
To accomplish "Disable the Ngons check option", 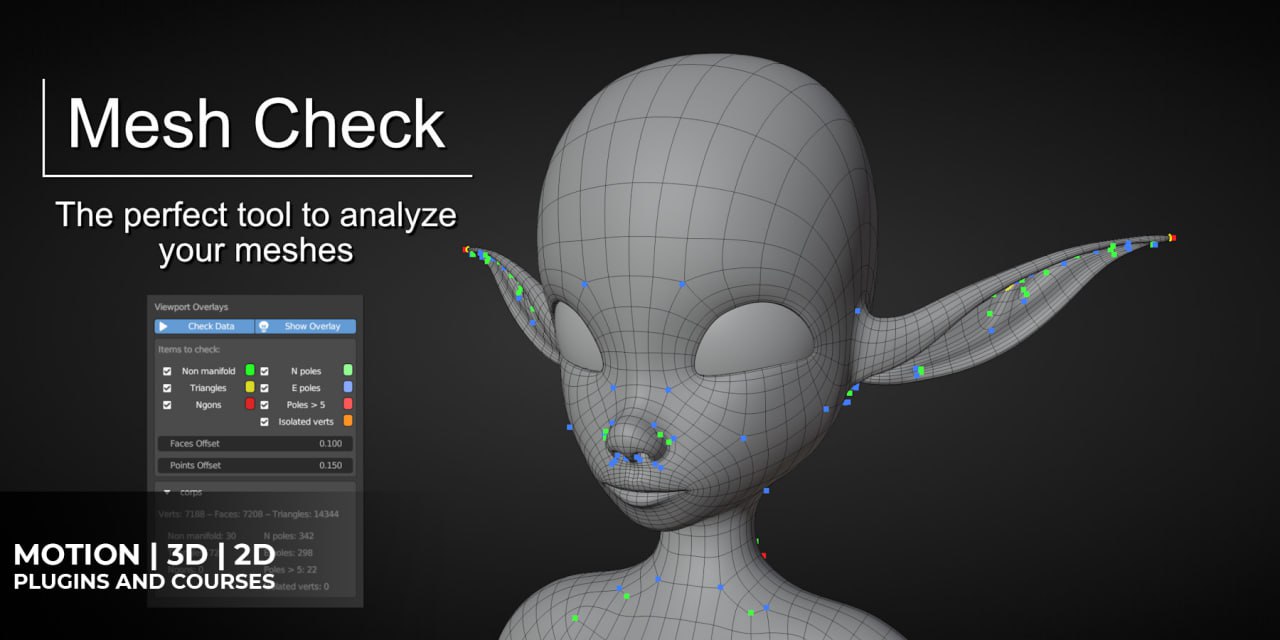I will [168, 405].
